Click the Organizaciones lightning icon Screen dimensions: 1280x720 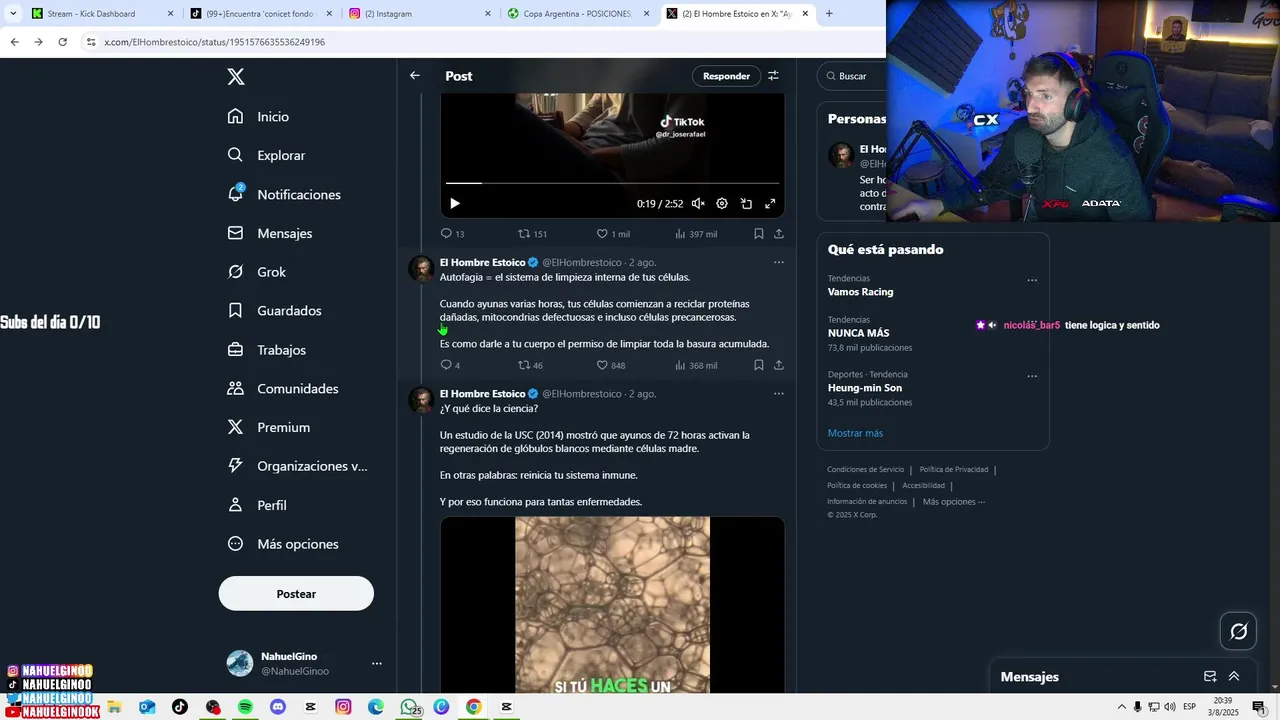(x=235, y=466)
